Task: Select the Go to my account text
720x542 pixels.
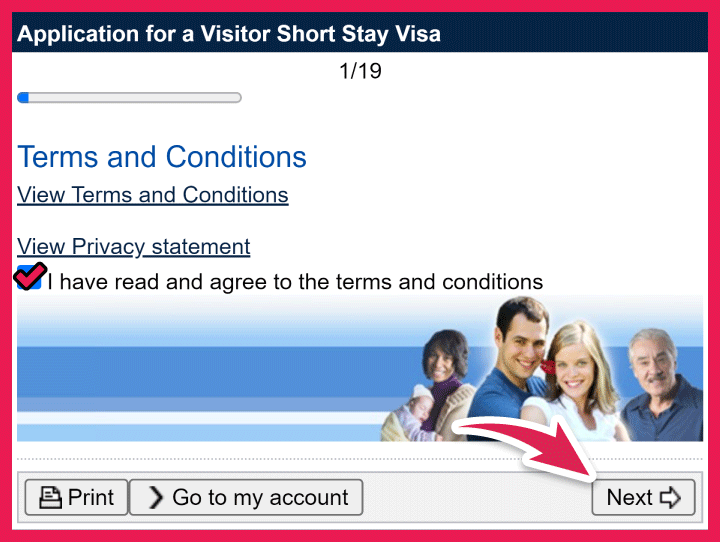Action: (x=260, y=498)
